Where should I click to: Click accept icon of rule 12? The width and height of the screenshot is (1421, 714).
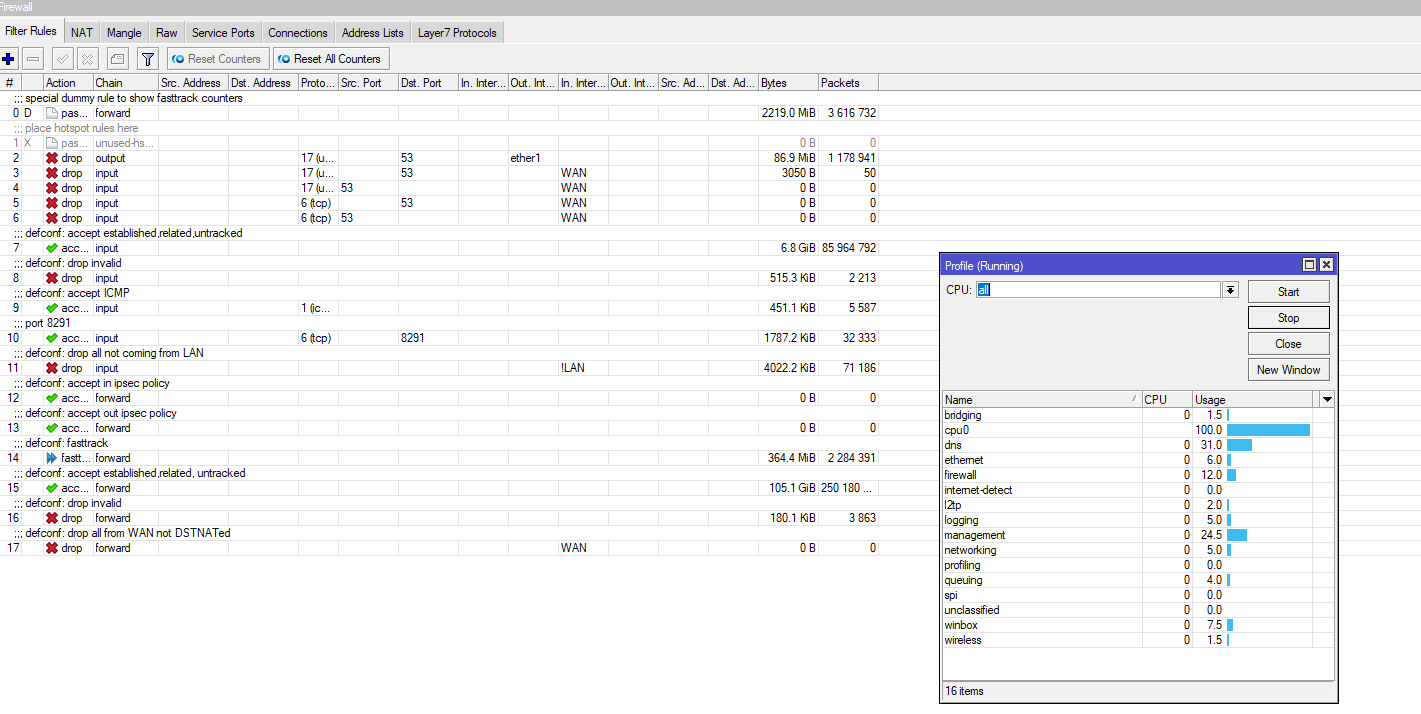point(52,398)
